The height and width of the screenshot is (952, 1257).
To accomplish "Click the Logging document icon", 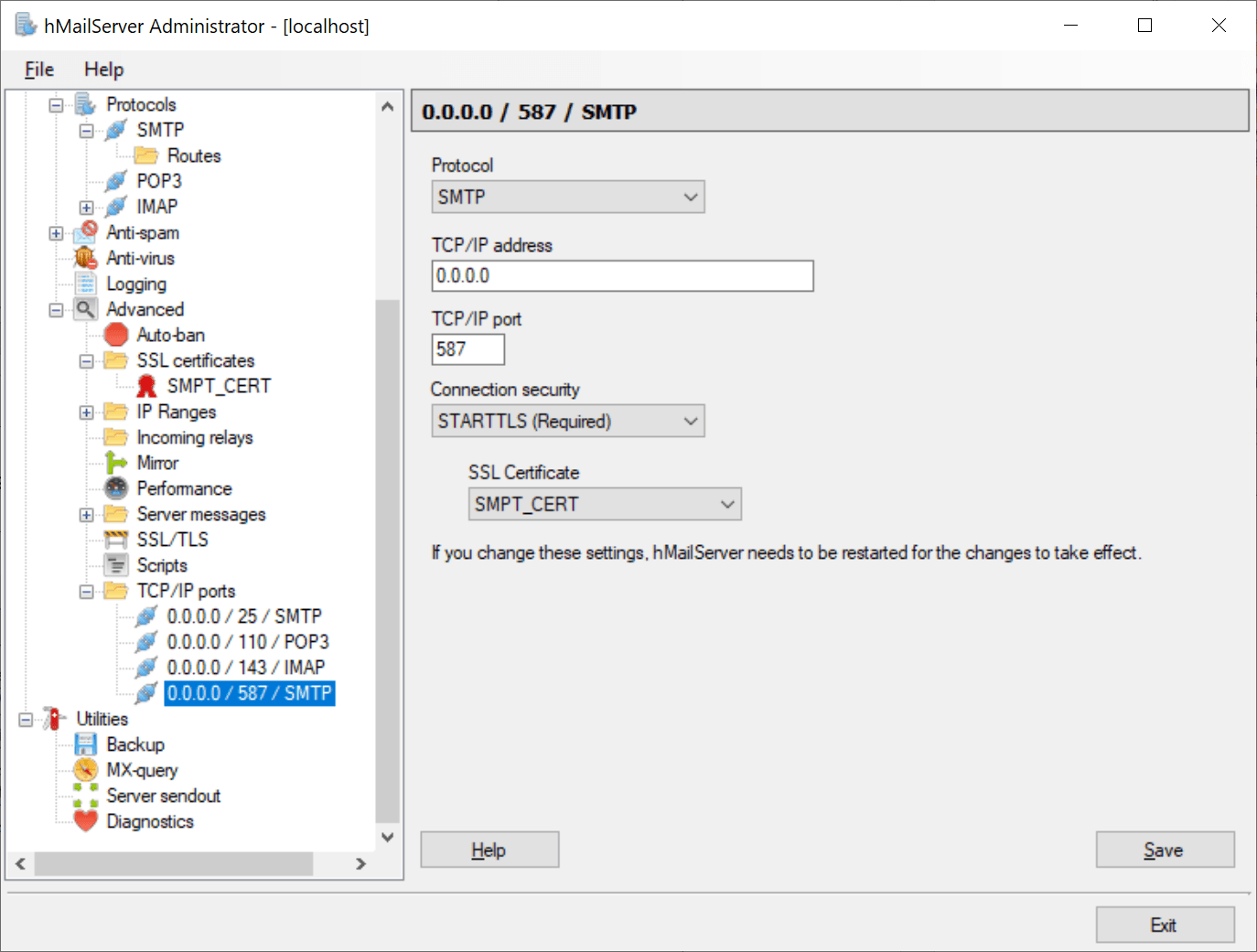I will click(x=85, y=283).
